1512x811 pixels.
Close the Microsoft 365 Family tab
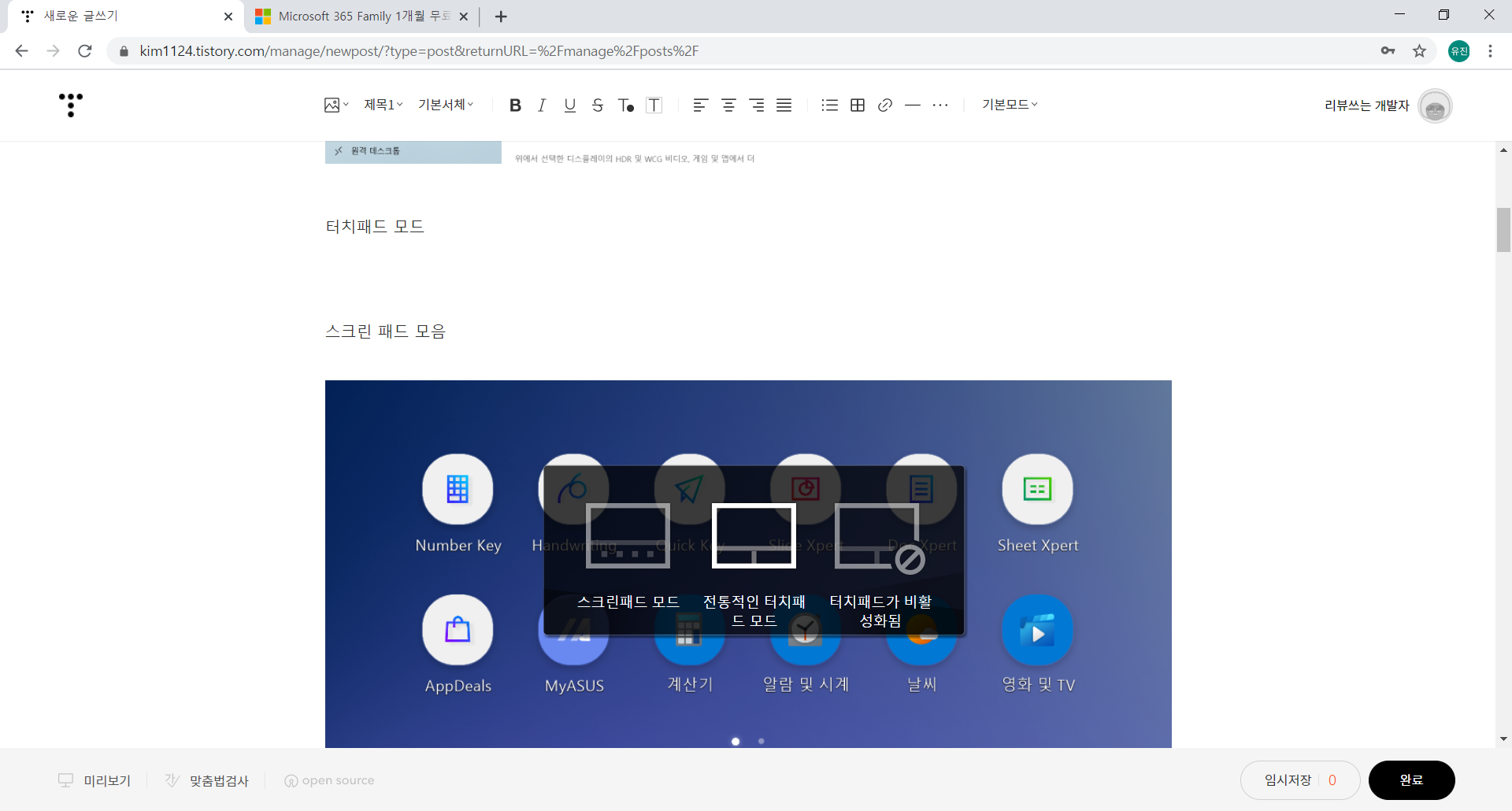[x=463, y=17]
